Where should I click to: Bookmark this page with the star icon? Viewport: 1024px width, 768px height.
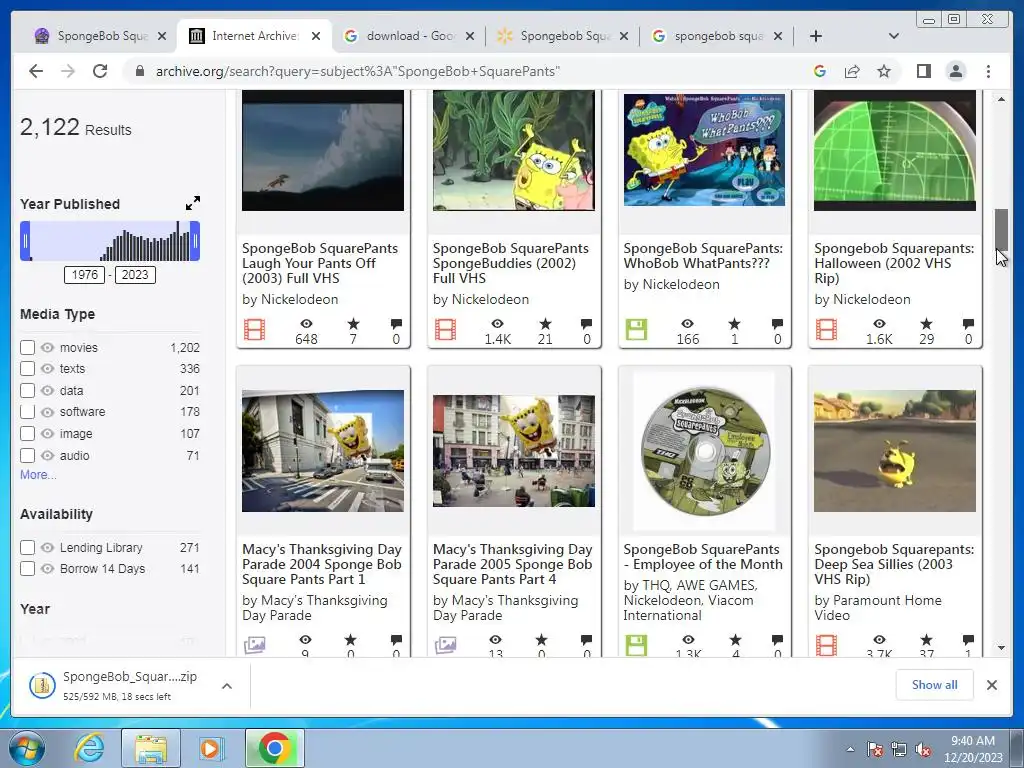(x=884, y=71)
